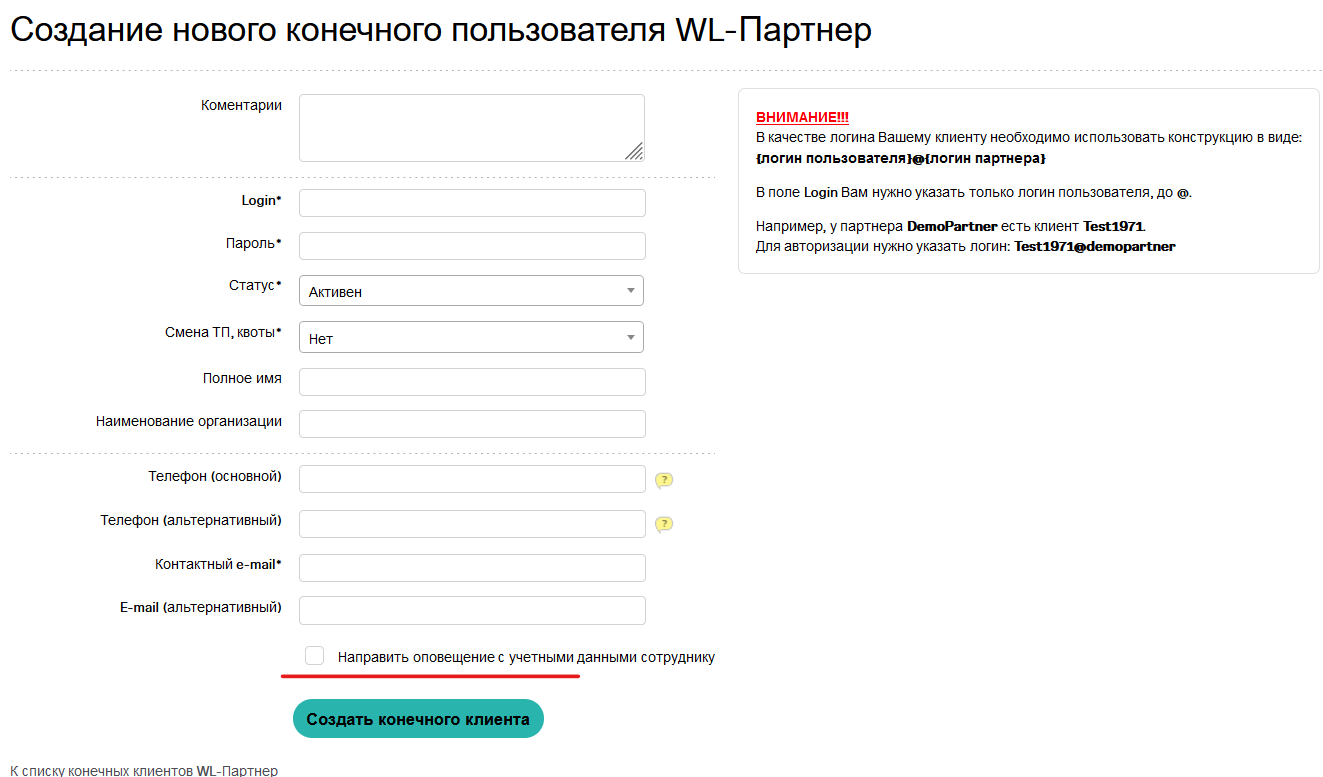Click help icon next to Телефон (основной)
The image size is (1323, 777).
click(664, 480)
